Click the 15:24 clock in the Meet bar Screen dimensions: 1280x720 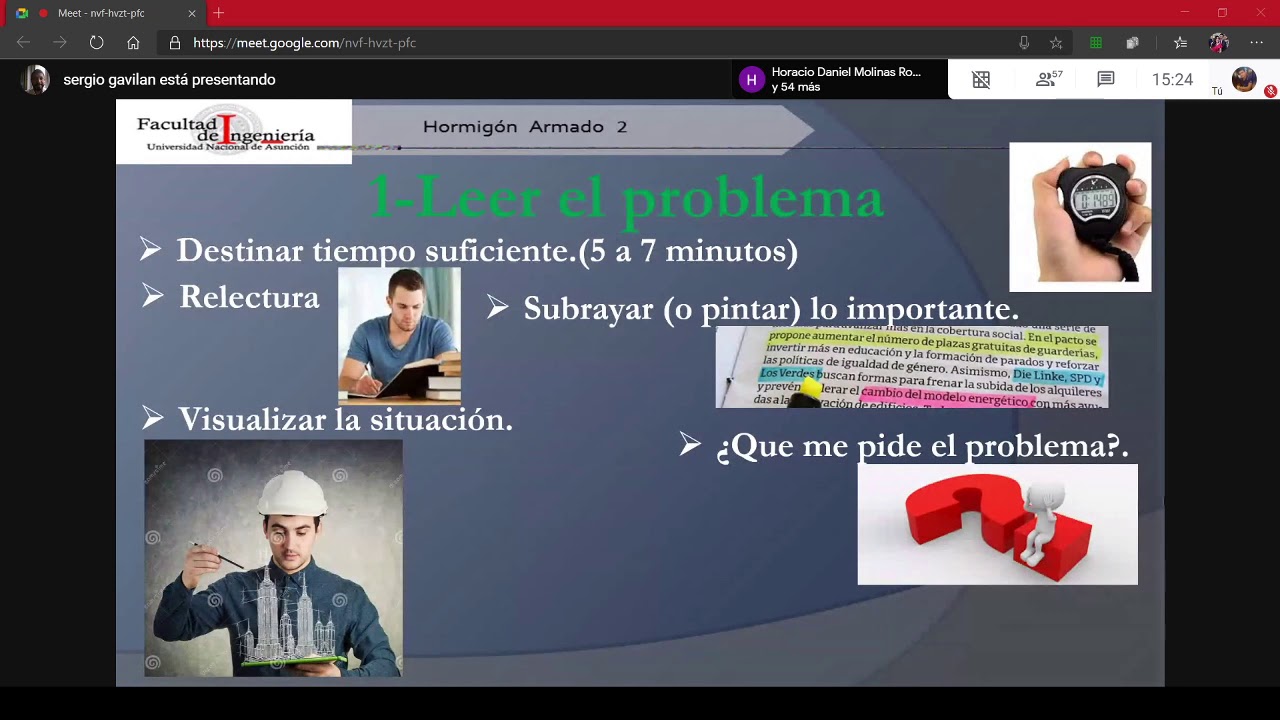pos(1172,80)
